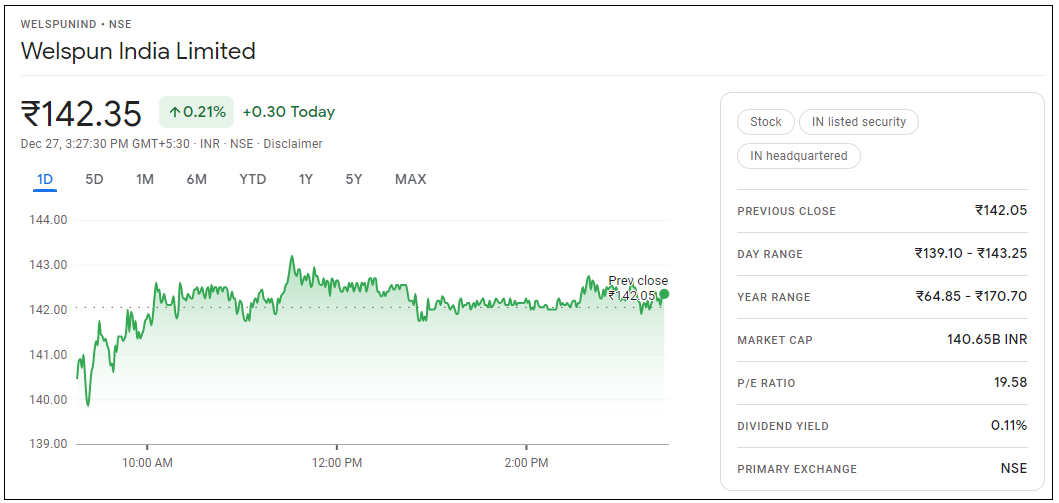Click the 0.11% dividend yield value
This screenshot has height=503, width=1059.
(1009, 426)
